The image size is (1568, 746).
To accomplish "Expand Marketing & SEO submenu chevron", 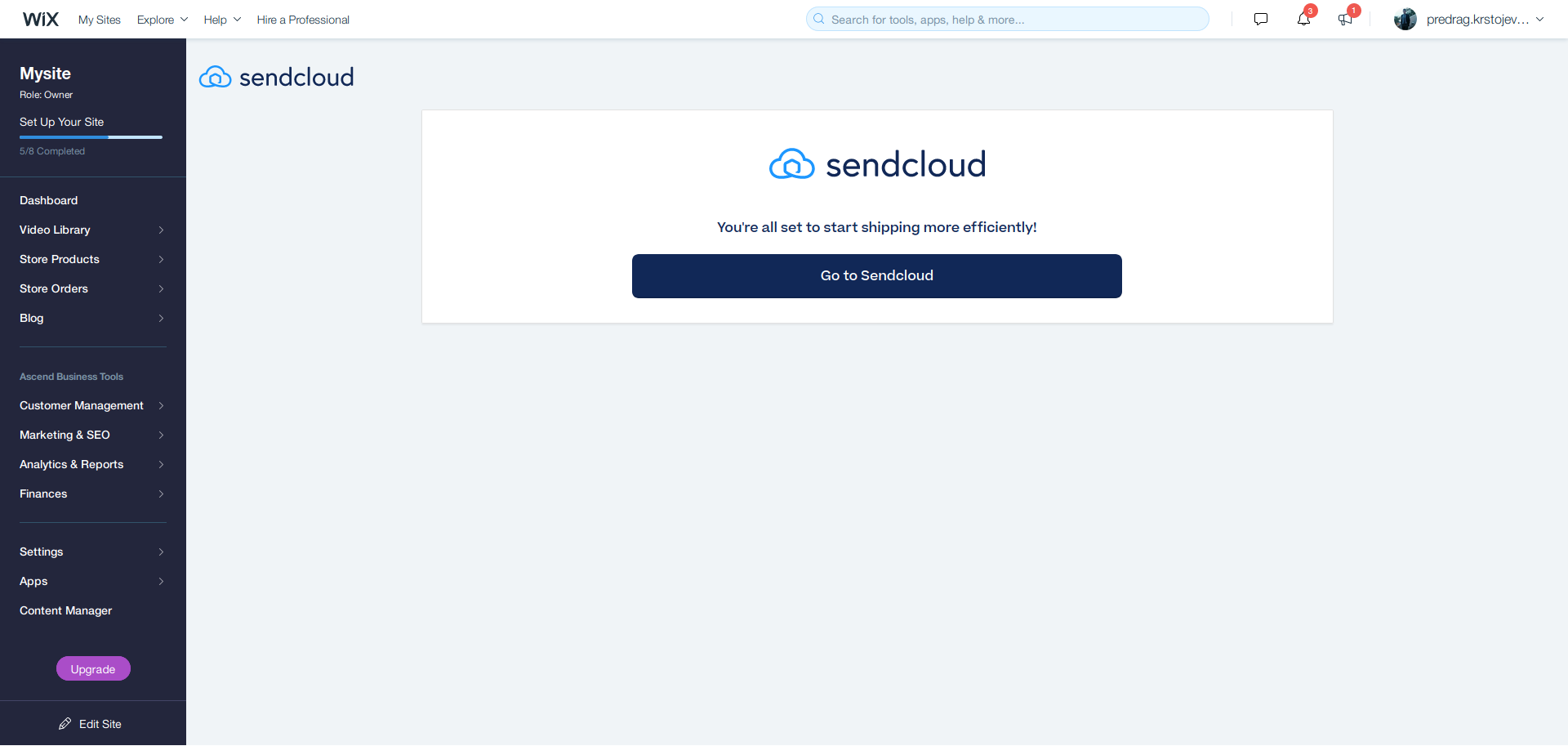I will [161, 436].
